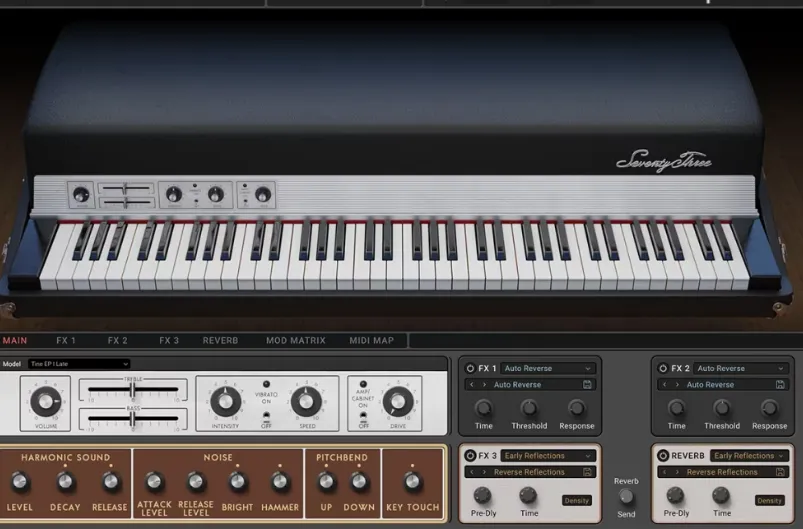Go to next FX 2 preset
Image resolution: width=803 pixels, height=529 pixels.
point(677,385)
